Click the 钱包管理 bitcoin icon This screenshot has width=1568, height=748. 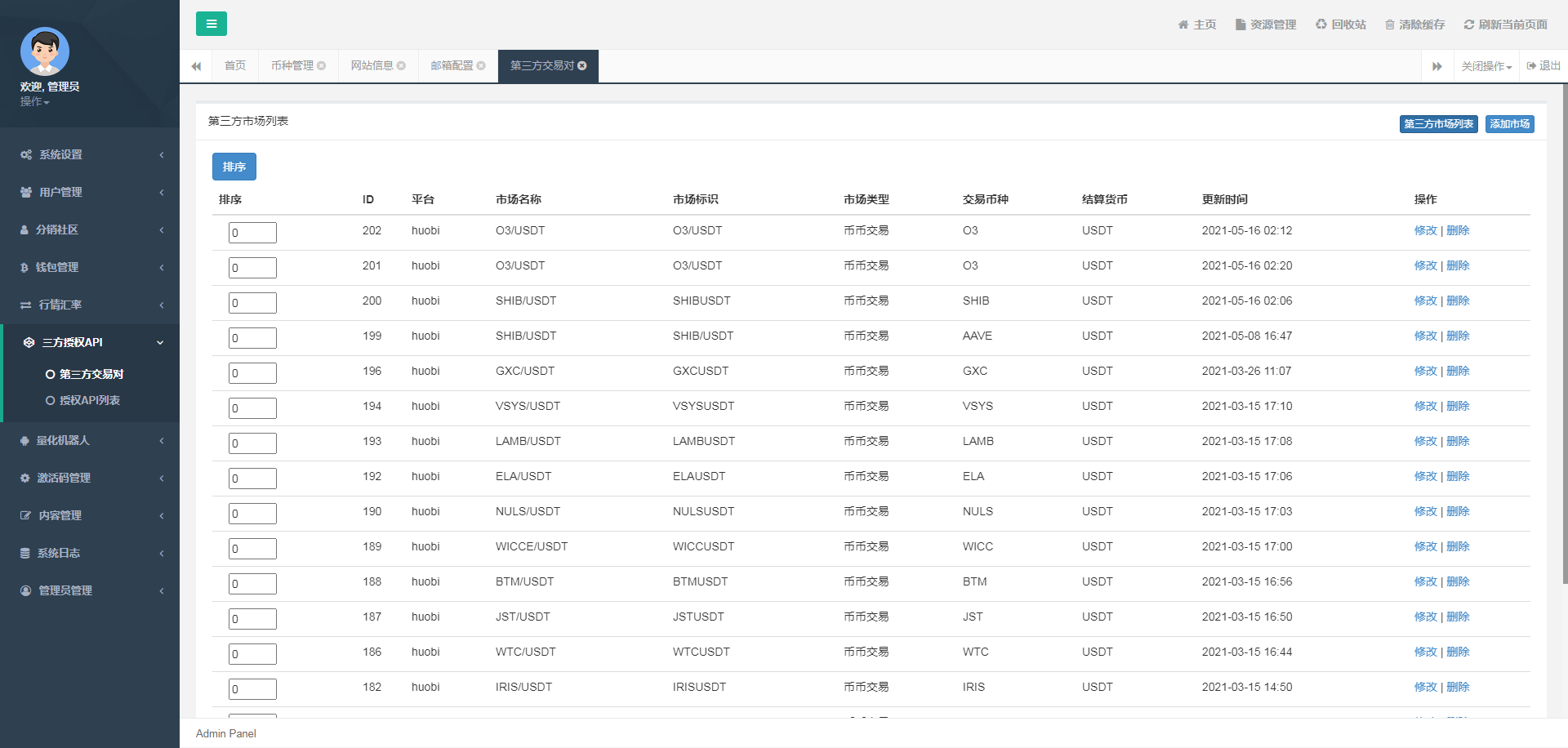coord(24,267)
